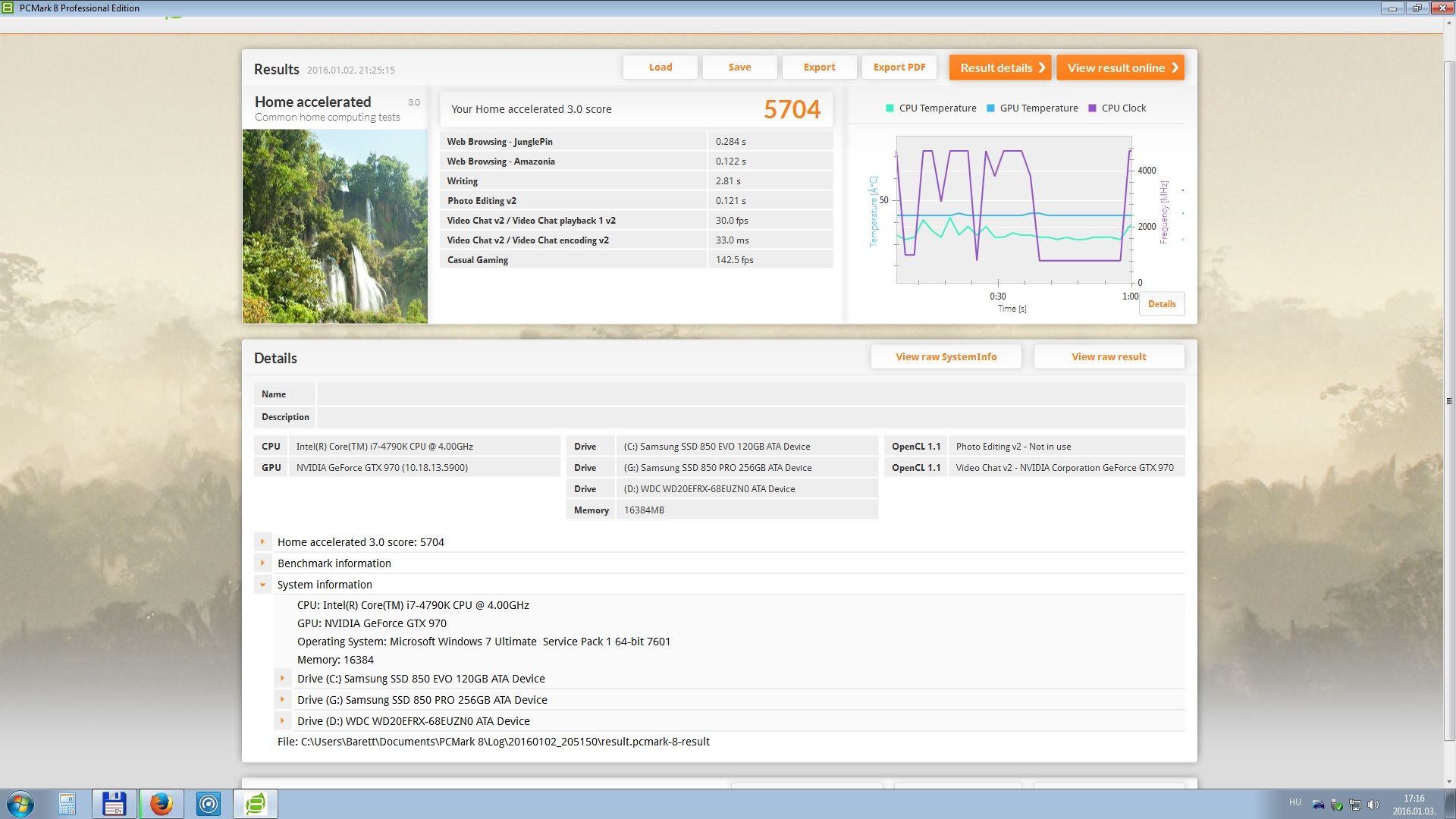Click the PCMark 8 title bar icon
This screenshot has height=819, width=1456.
click(x=8, y=8)
